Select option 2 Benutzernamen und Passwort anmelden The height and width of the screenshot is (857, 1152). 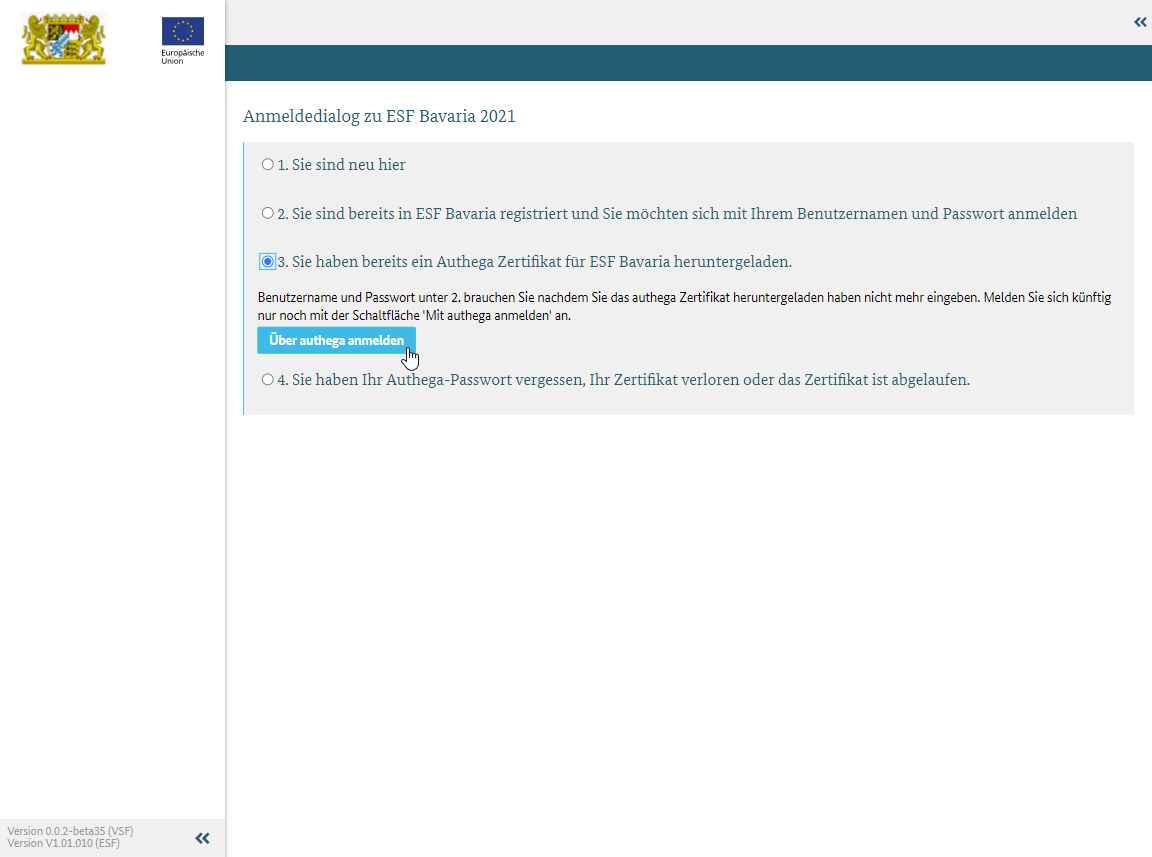pyautogui.click(x=267, y=213)
